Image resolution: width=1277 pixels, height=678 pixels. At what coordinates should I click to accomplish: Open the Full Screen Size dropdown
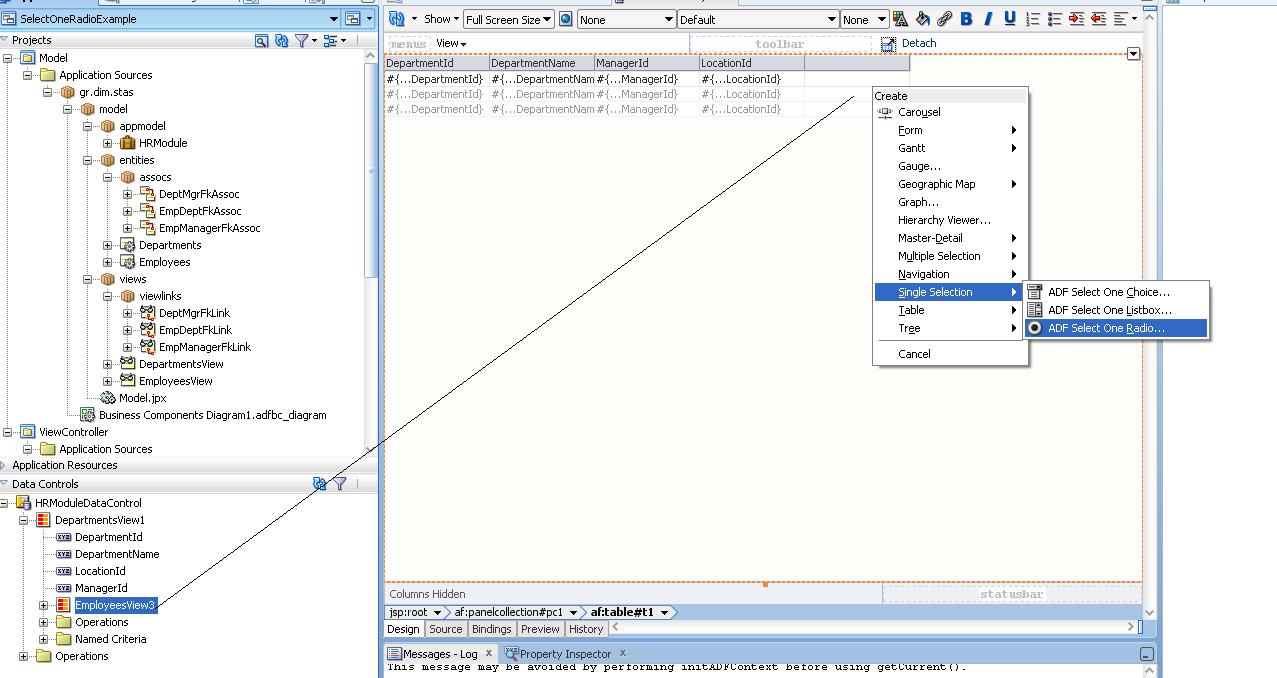coord(546,18)
